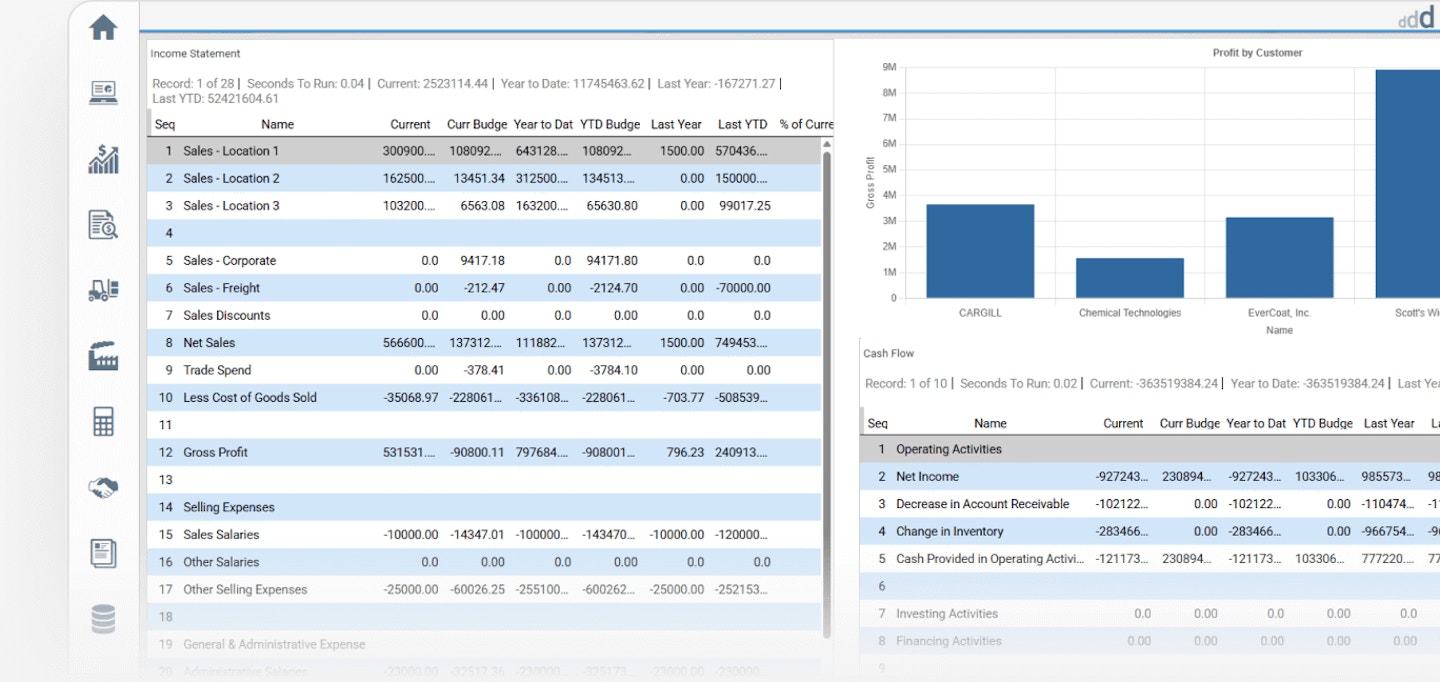Select Sales - Location 2 row
Viewport: 1440px width, 682px height.
point(484,178)
